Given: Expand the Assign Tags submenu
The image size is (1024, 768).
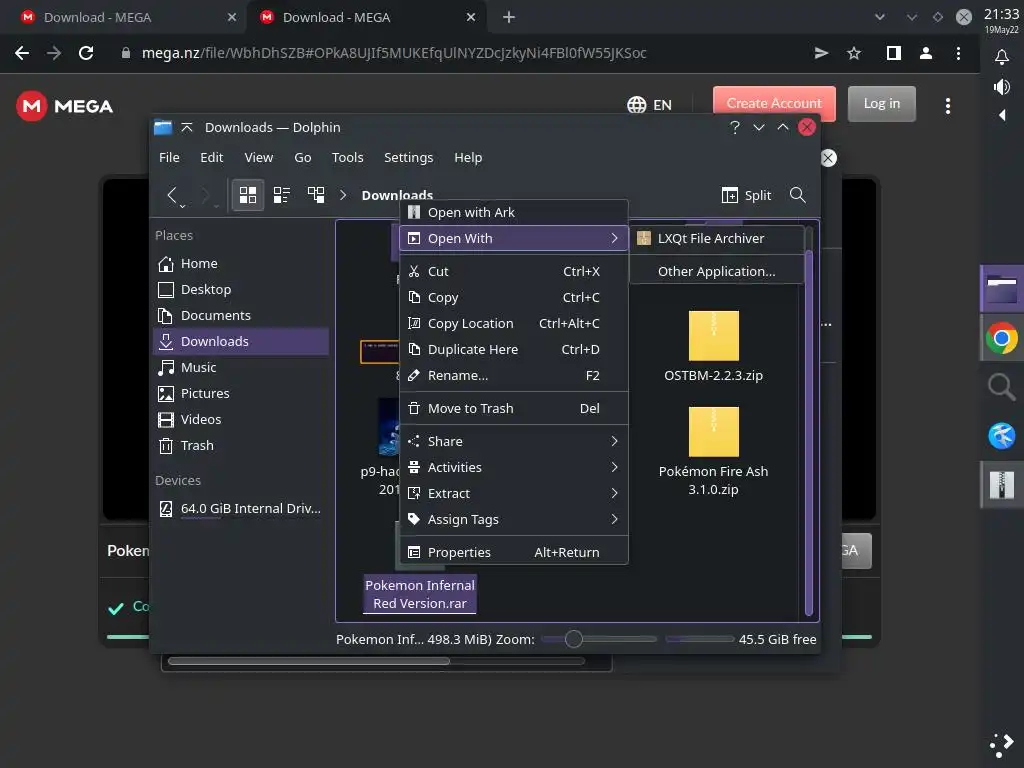Looking at the screenshot, I should (513, 520).
